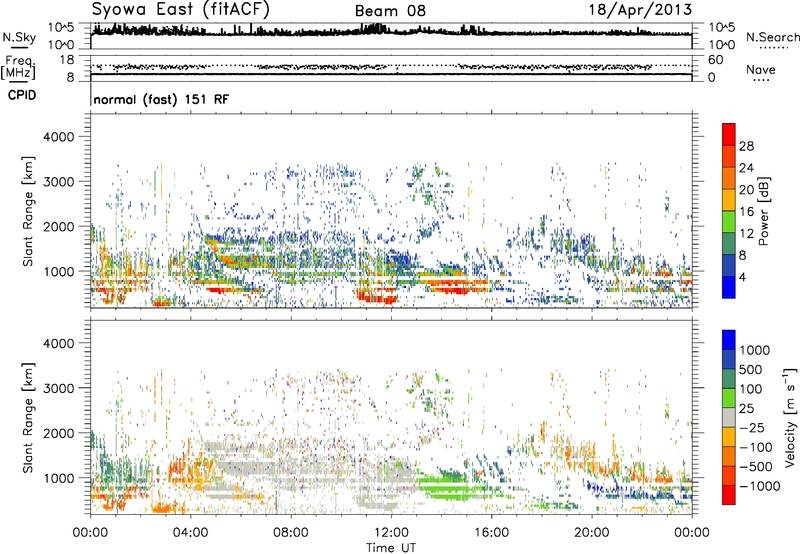Click the 'Power [dB]' color bar title
Image resolution: width=800 pixels, height=554 pixels.
pyautogui.click(x=763, y=211)
